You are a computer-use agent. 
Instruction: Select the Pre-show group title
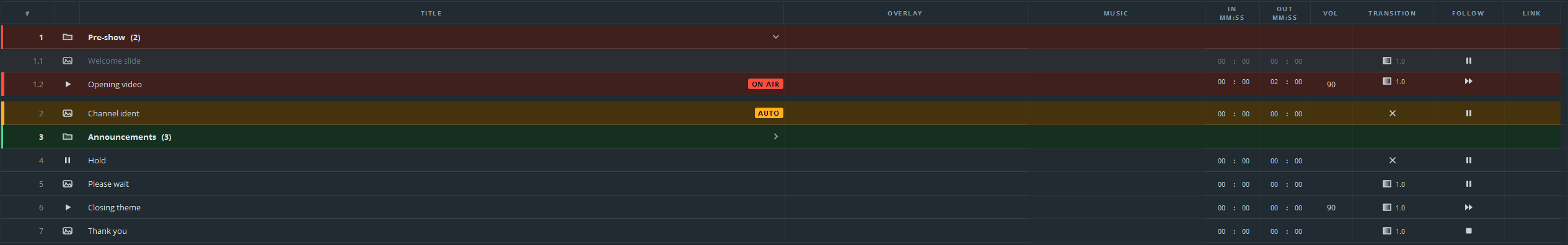[x=114, y=37]
